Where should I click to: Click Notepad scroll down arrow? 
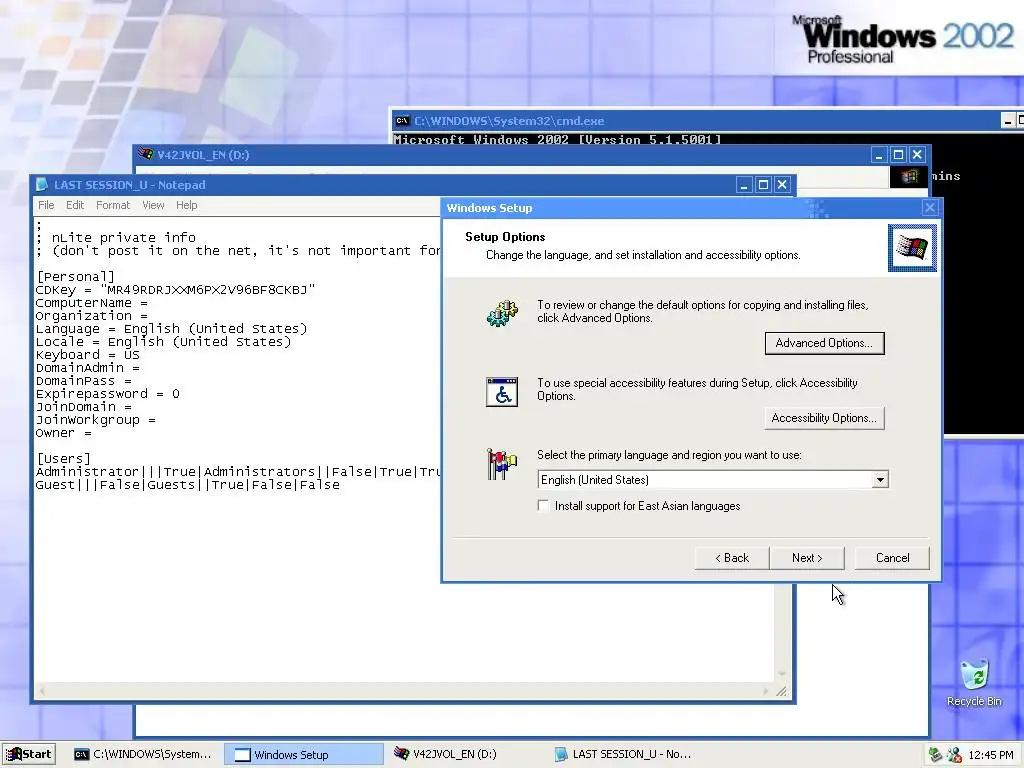point(782,673)
